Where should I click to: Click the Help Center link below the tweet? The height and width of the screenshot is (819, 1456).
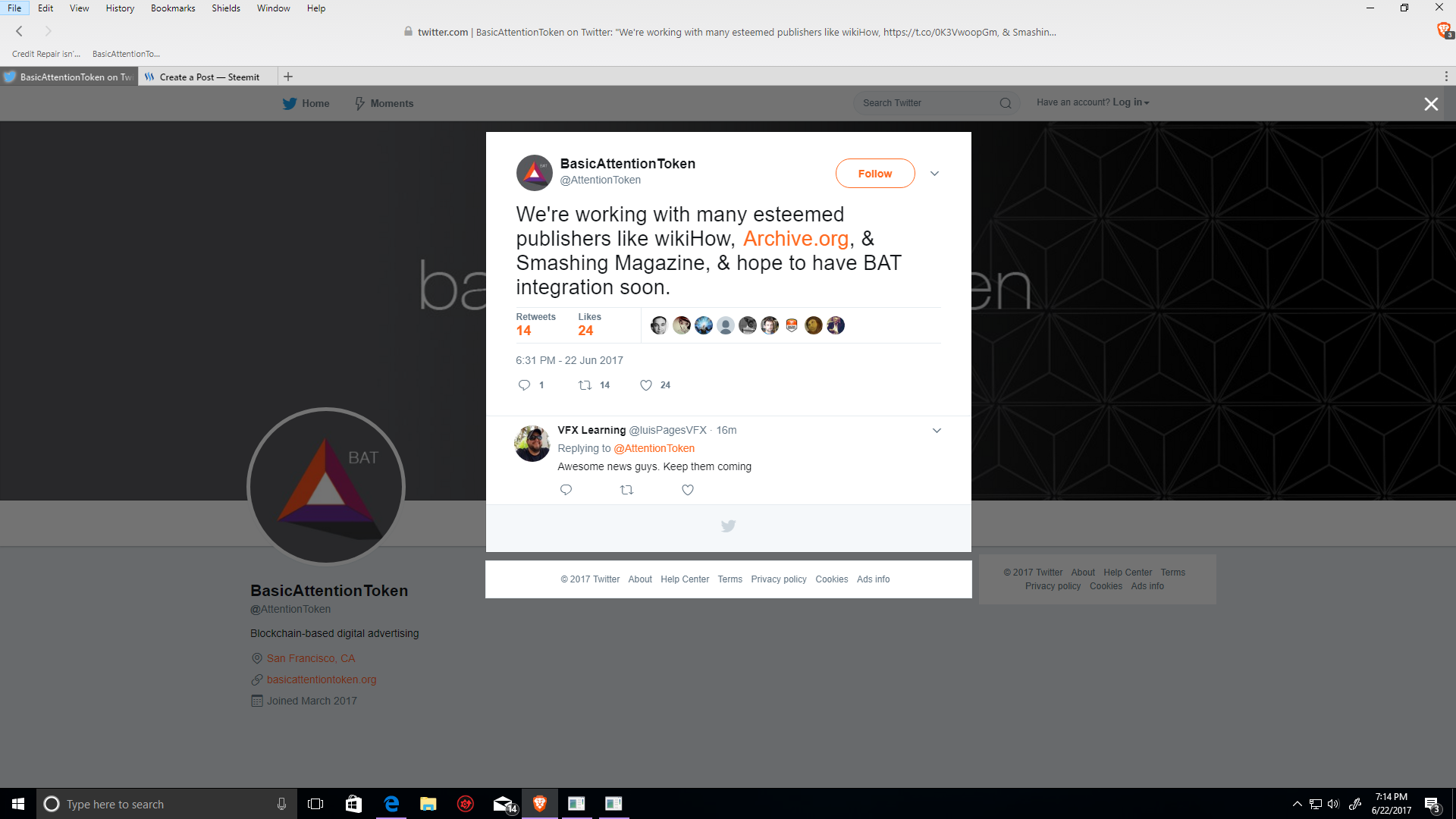click(x=685, y=579)
